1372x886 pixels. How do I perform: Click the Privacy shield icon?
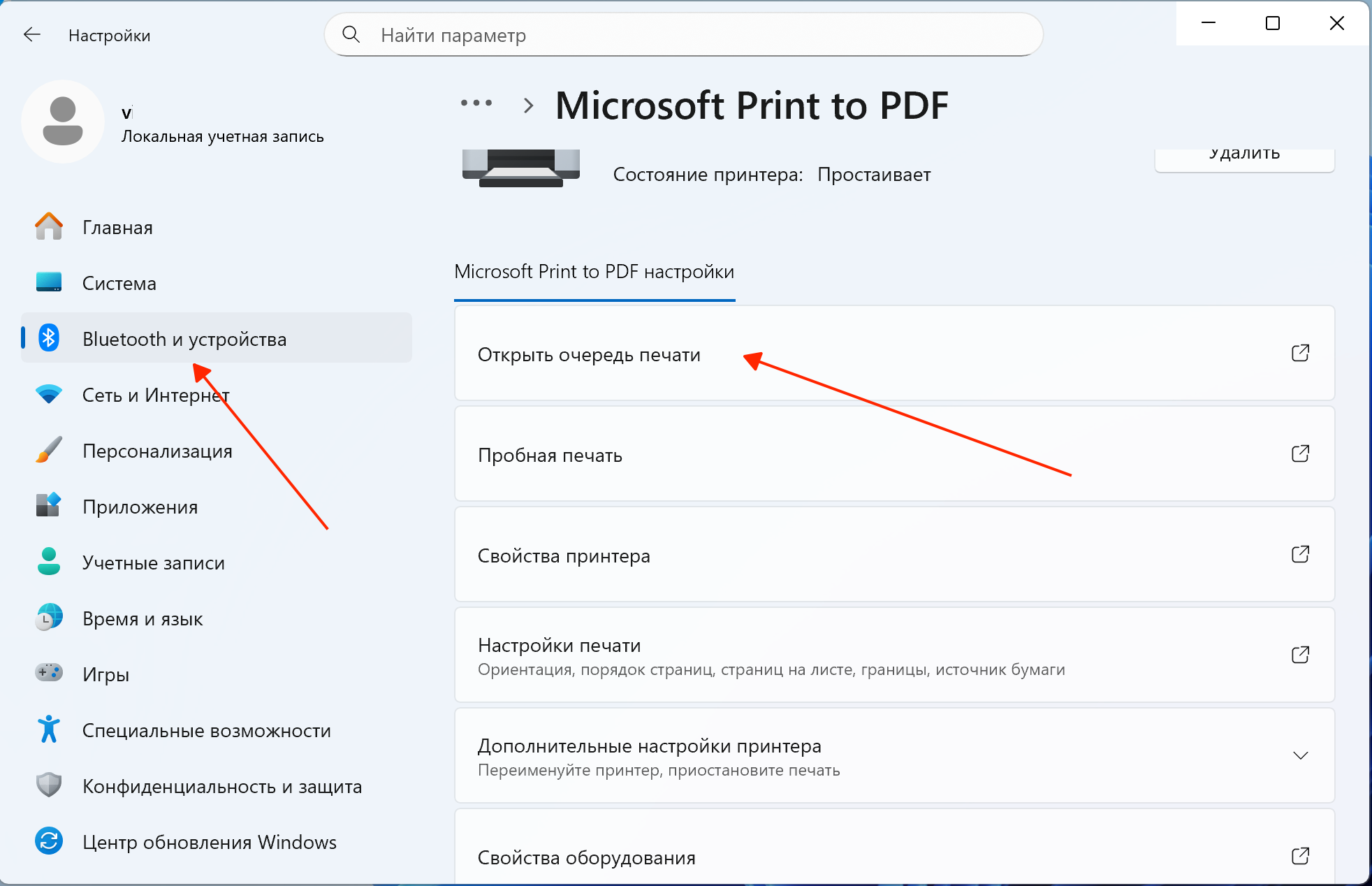point(49,785)
